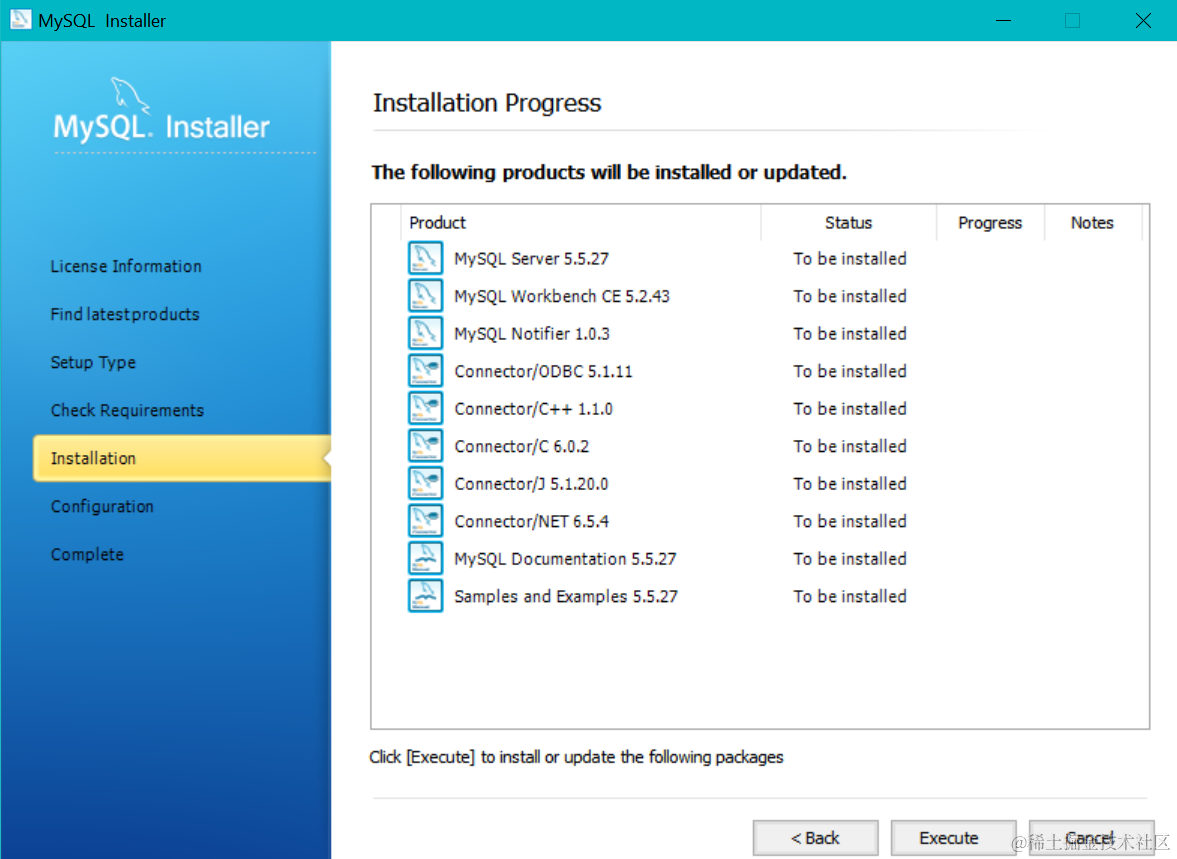
Task: Click the Progress column header
Action: click(x=990, y=223)
